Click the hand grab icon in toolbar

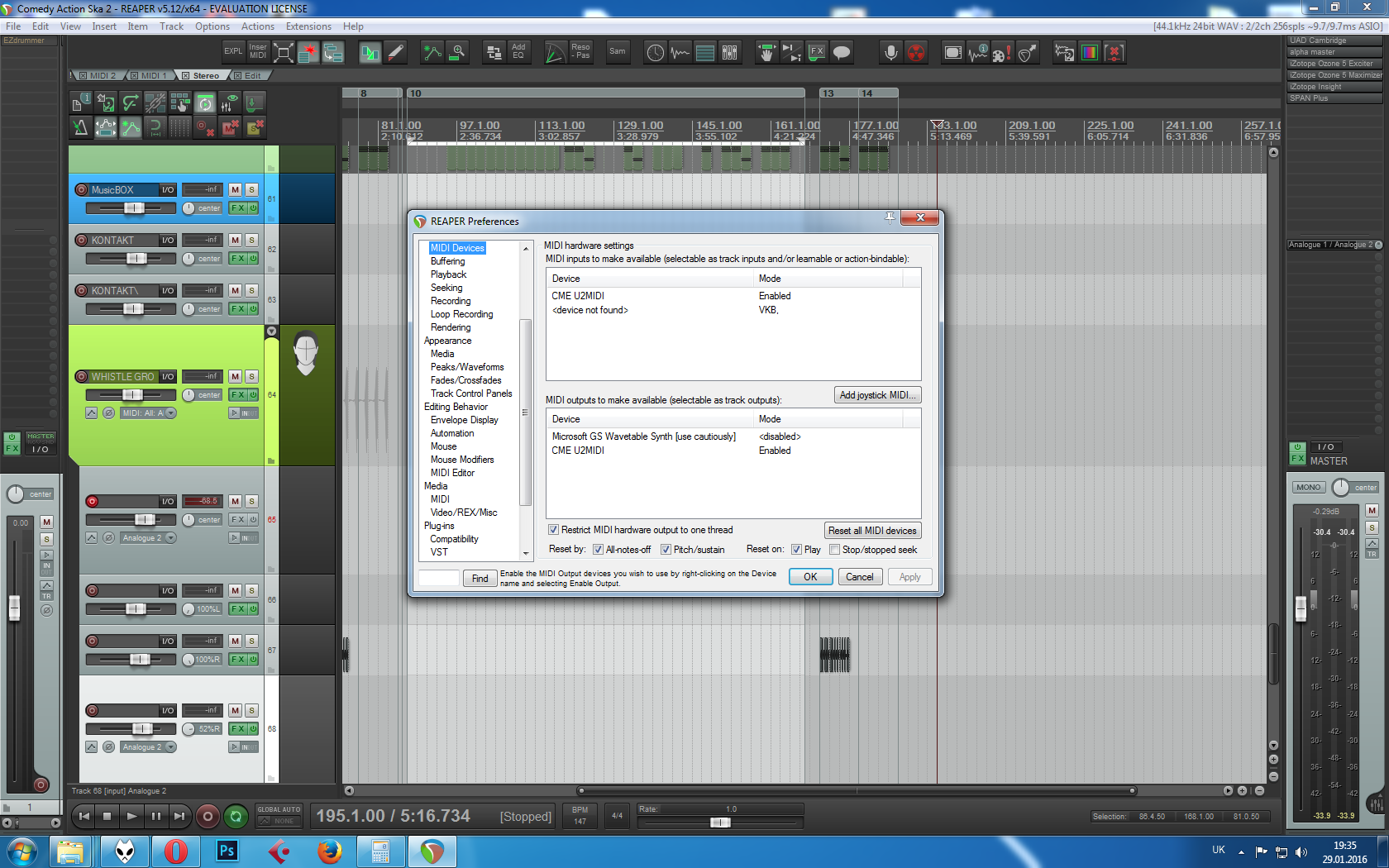pos(766,52)
